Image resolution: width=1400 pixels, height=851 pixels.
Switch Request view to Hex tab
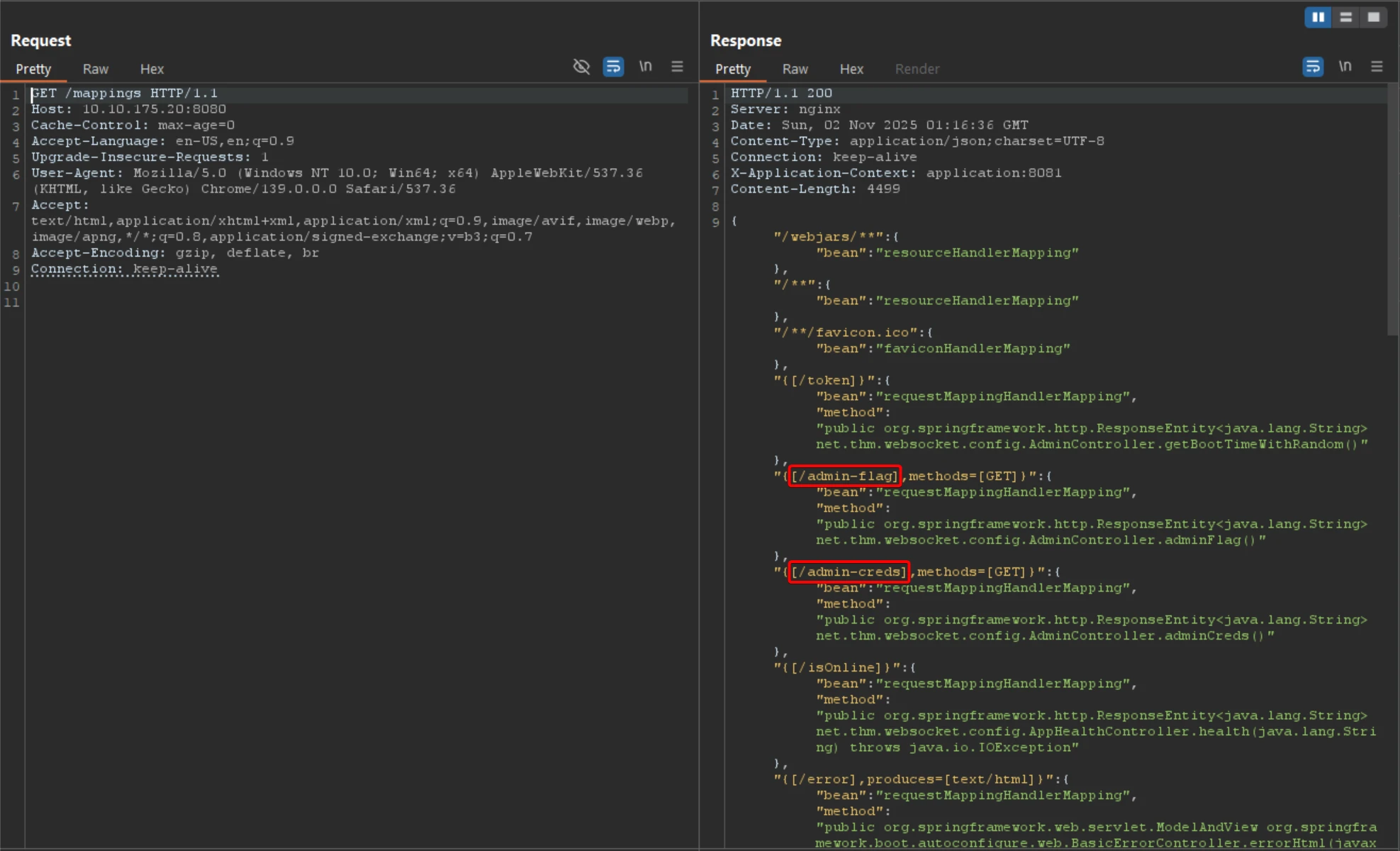(152, 69)
